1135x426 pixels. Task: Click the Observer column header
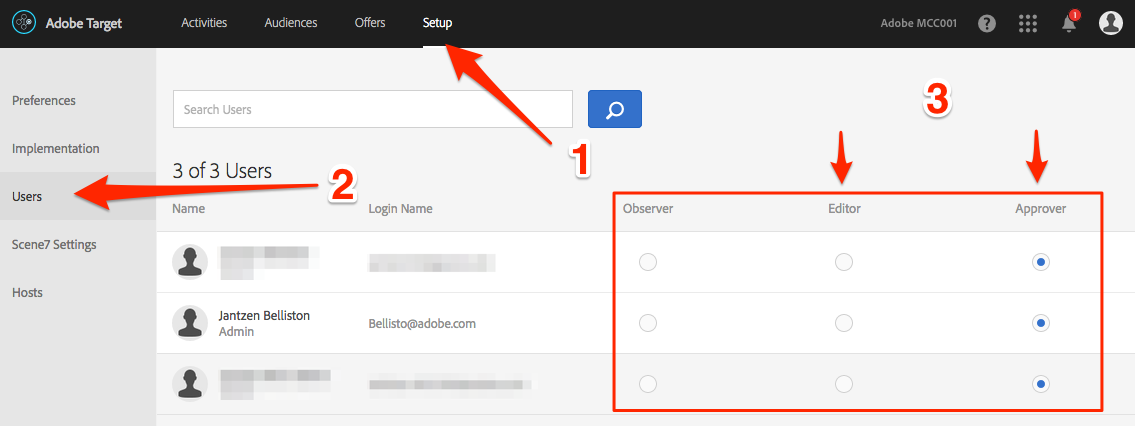[x=648, y=209]
